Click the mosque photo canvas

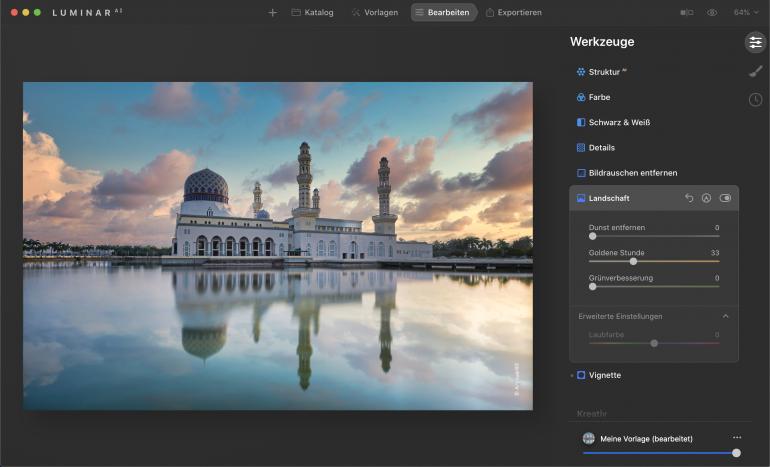[x=278, y=246]
